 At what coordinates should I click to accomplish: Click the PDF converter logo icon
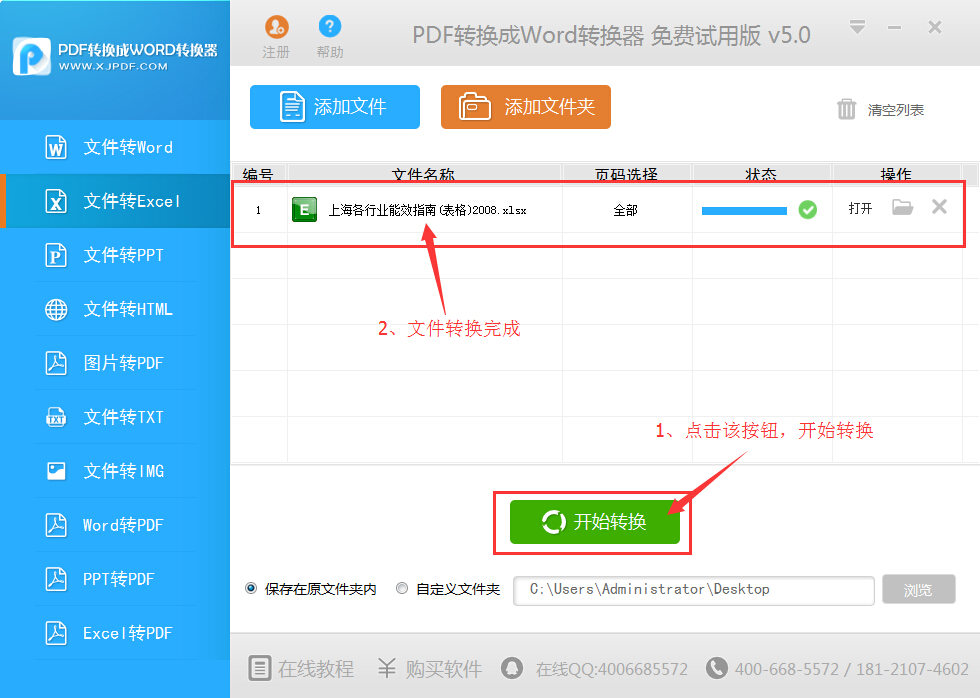pos(31,56)
